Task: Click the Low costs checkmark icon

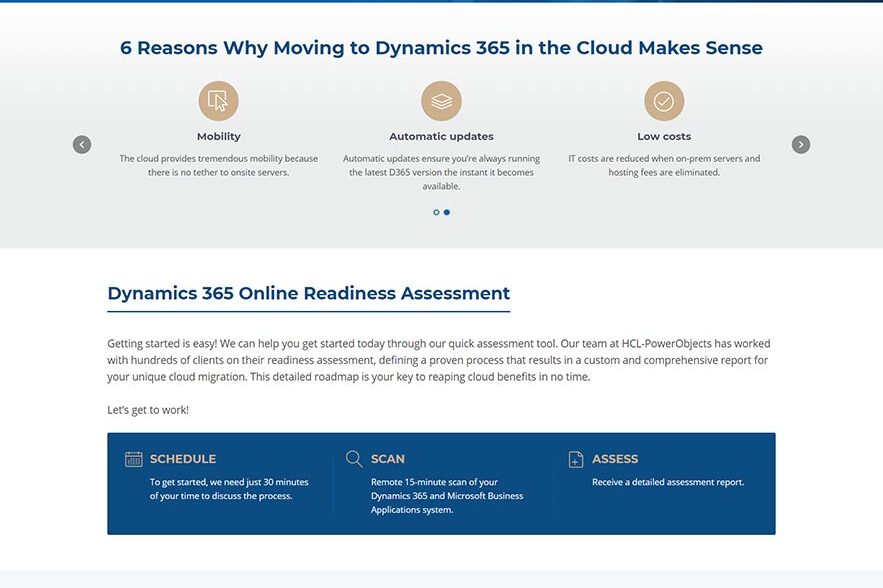Action: (x=663, y=101)
